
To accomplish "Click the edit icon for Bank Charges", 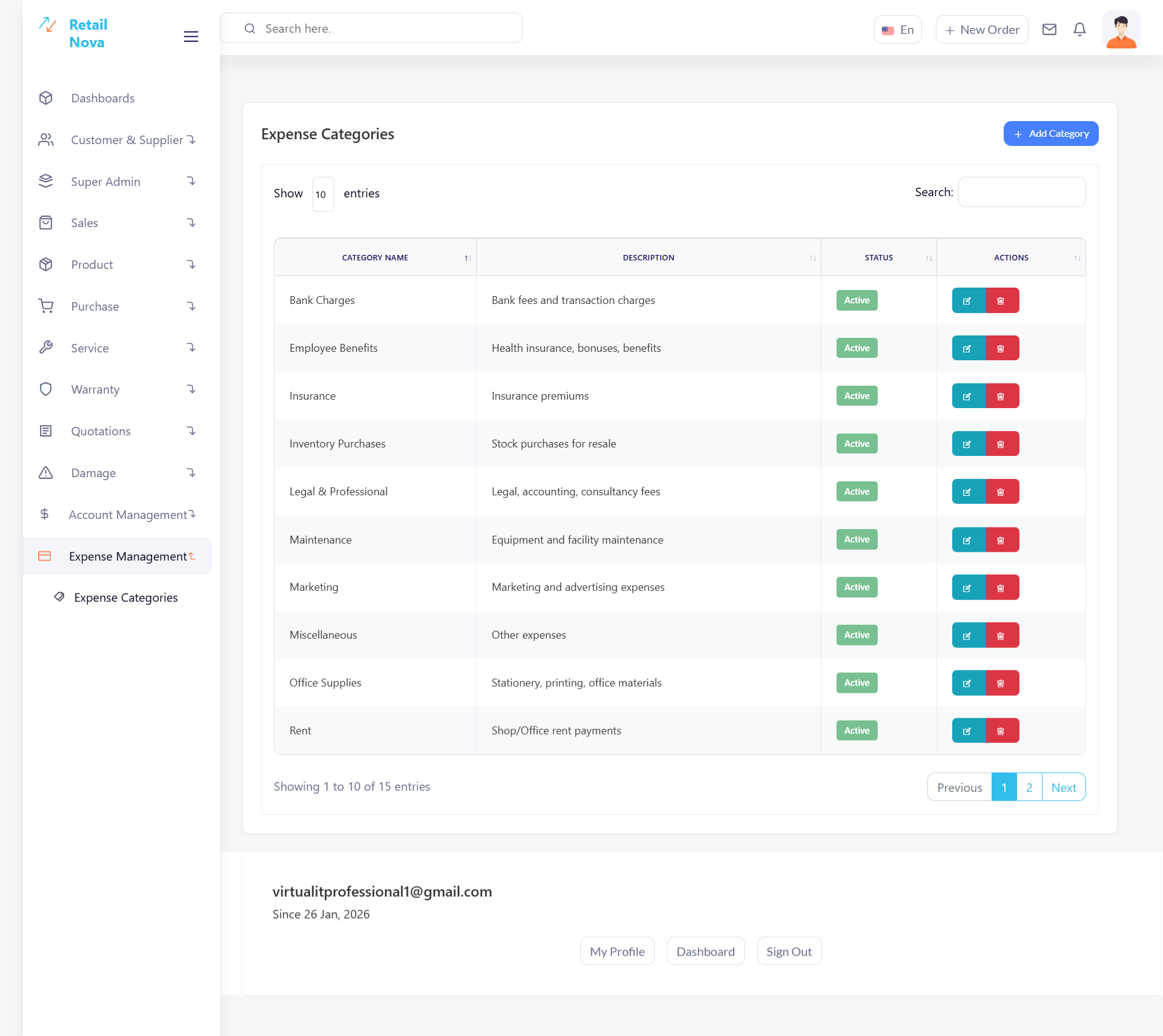I will 968,300.
